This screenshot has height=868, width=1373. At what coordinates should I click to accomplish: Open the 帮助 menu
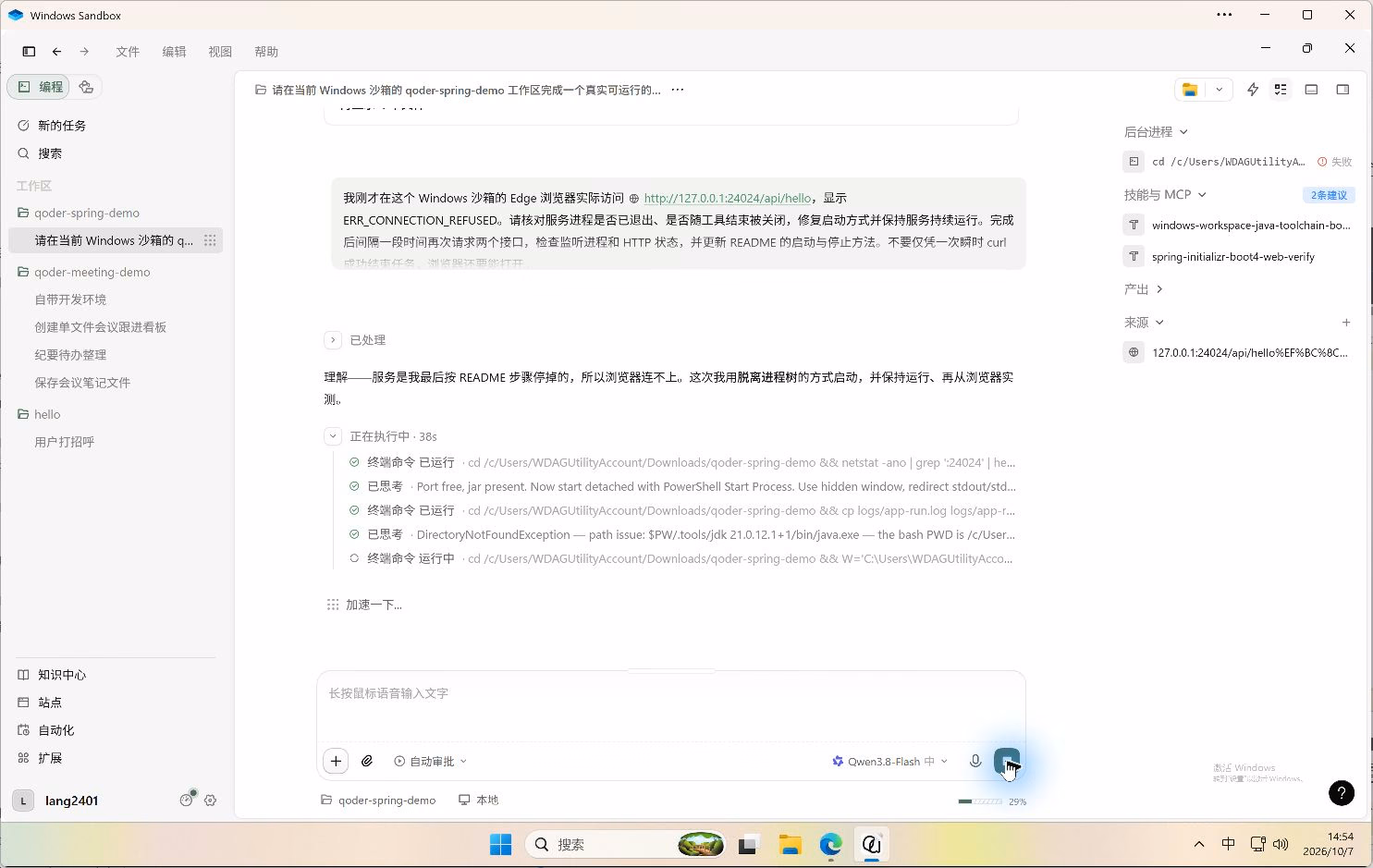coord(266,52)
